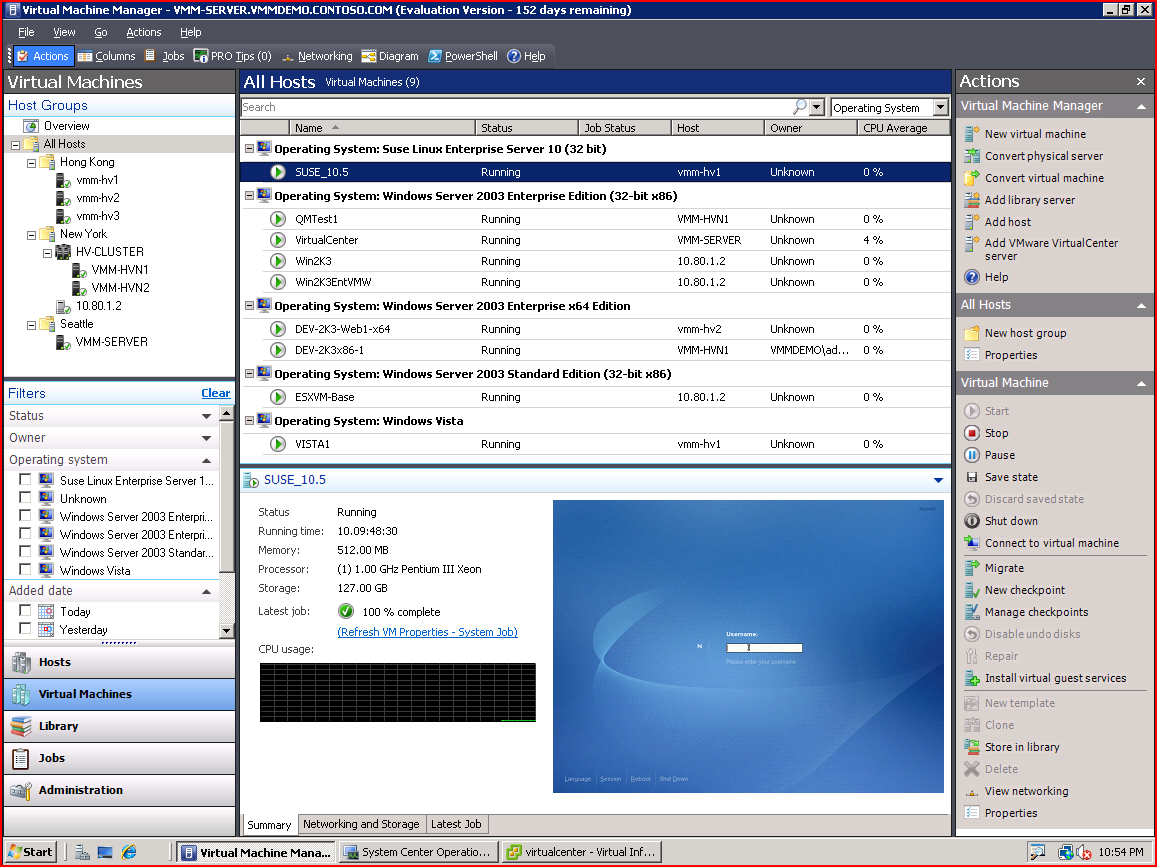The height and width of the screenshot is (867, 1157).
Task: Check the Today added date filter
Action: coord(25,611)
